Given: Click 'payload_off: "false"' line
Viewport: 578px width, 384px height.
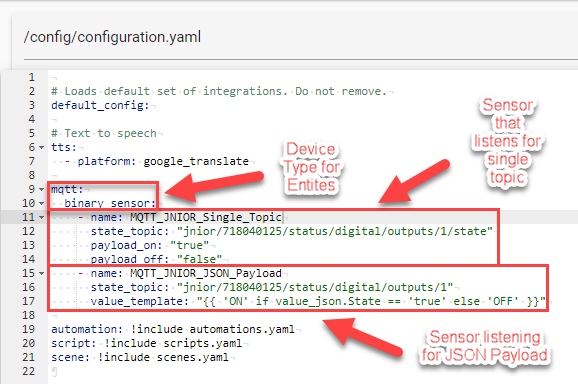Looking at the screenshot, I should point(157,259).
